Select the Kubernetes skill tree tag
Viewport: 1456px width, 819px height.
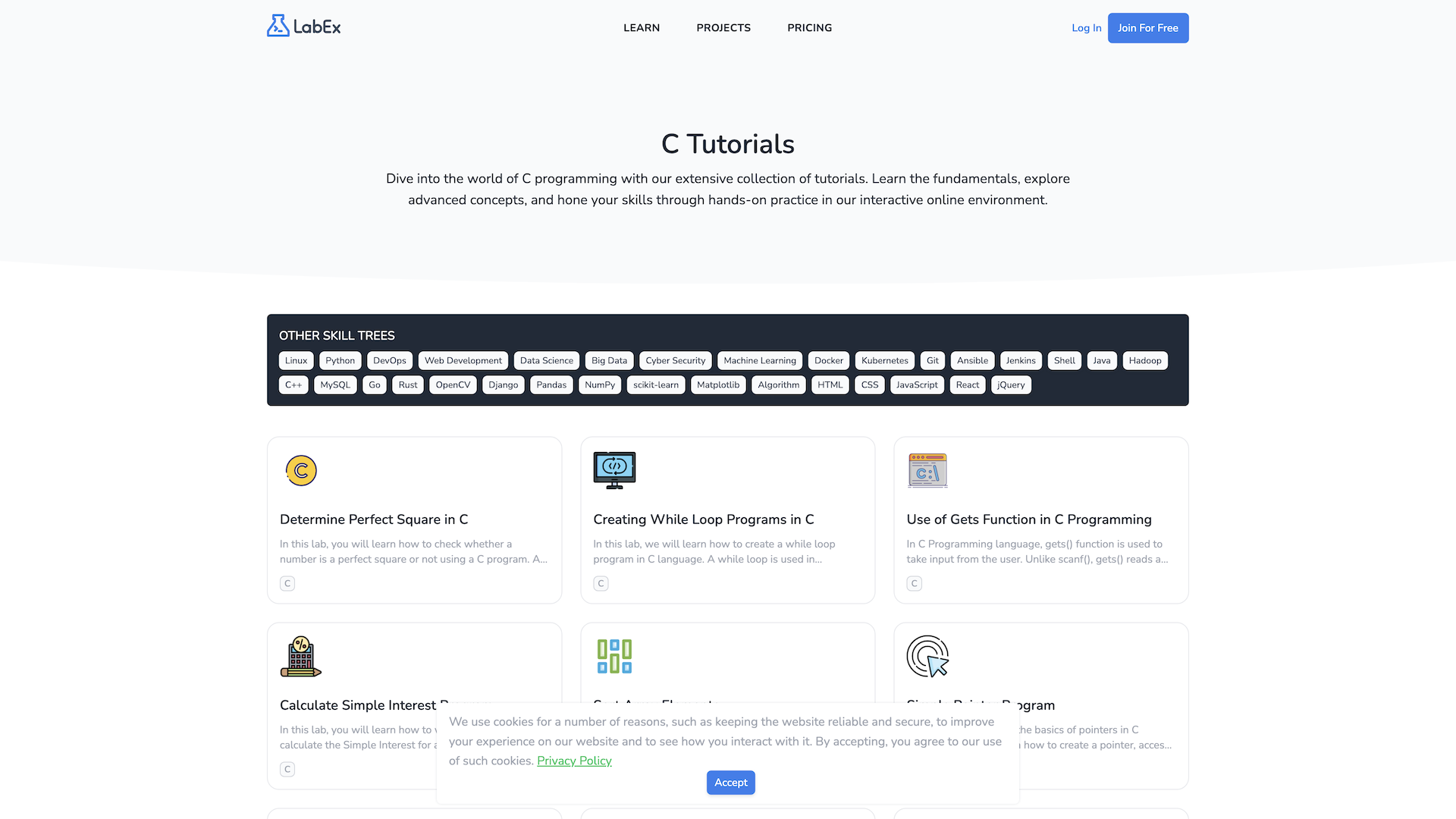pos(884,360)
